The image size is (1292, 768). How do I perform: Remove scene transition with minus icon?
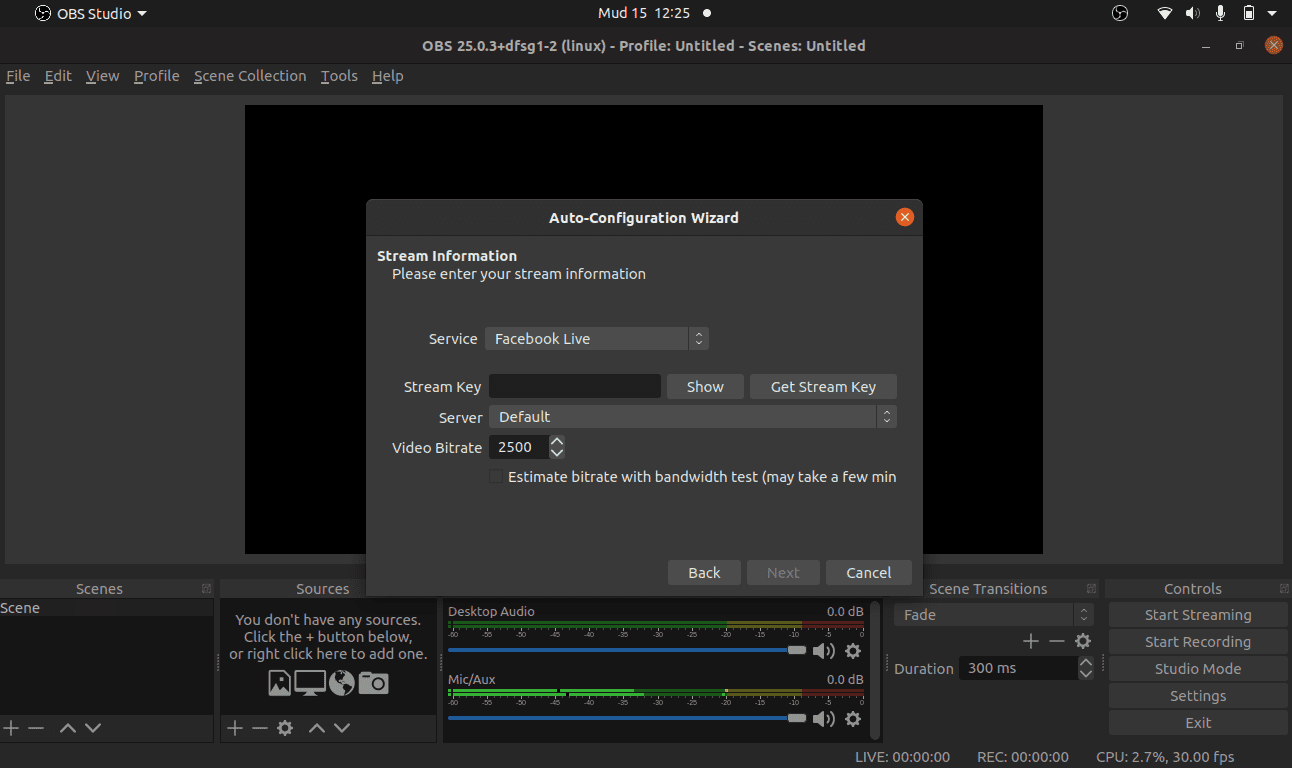click(x=1057, y=641)
